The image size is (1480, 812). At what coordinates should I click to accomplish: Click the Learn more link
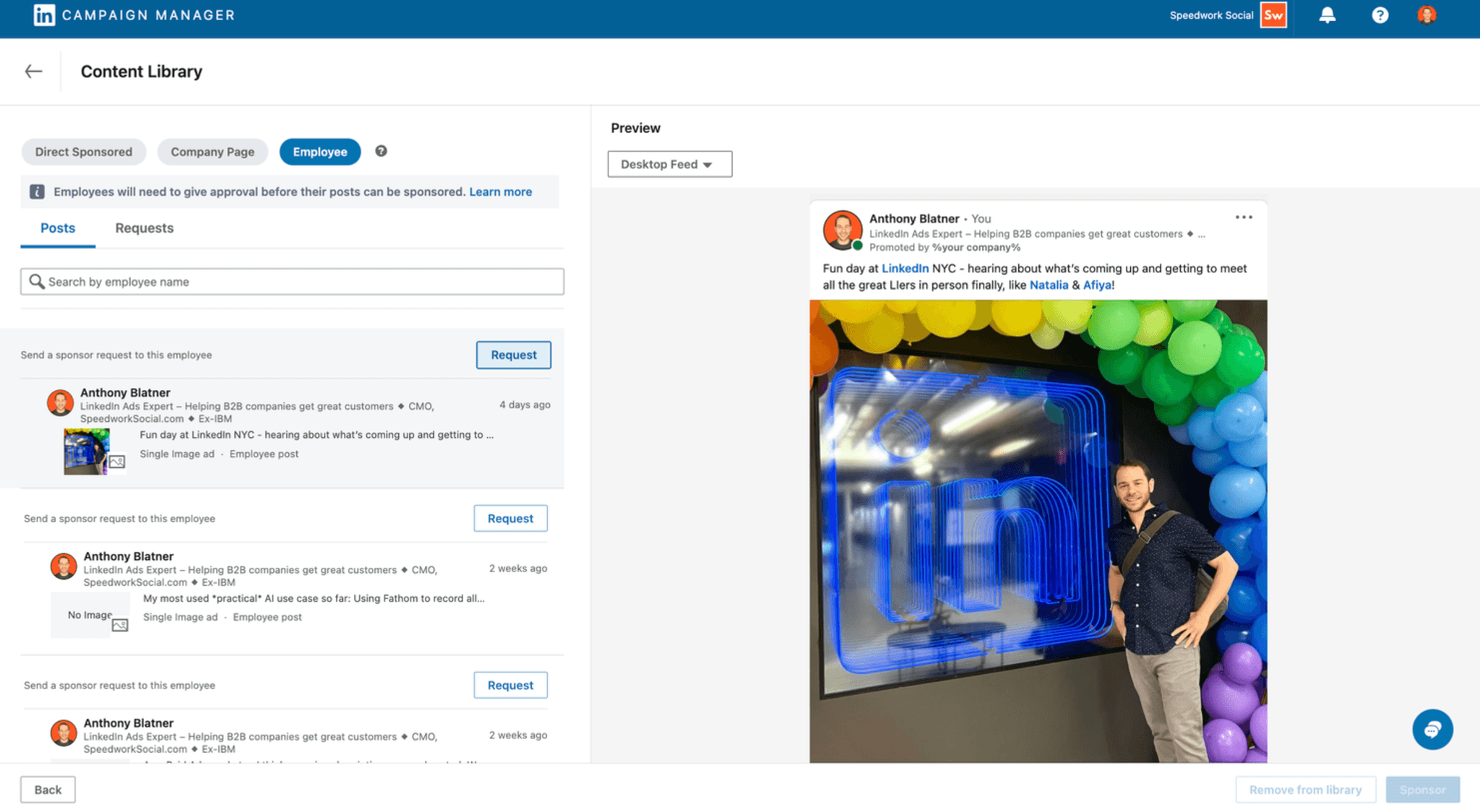tap(500, 191)
